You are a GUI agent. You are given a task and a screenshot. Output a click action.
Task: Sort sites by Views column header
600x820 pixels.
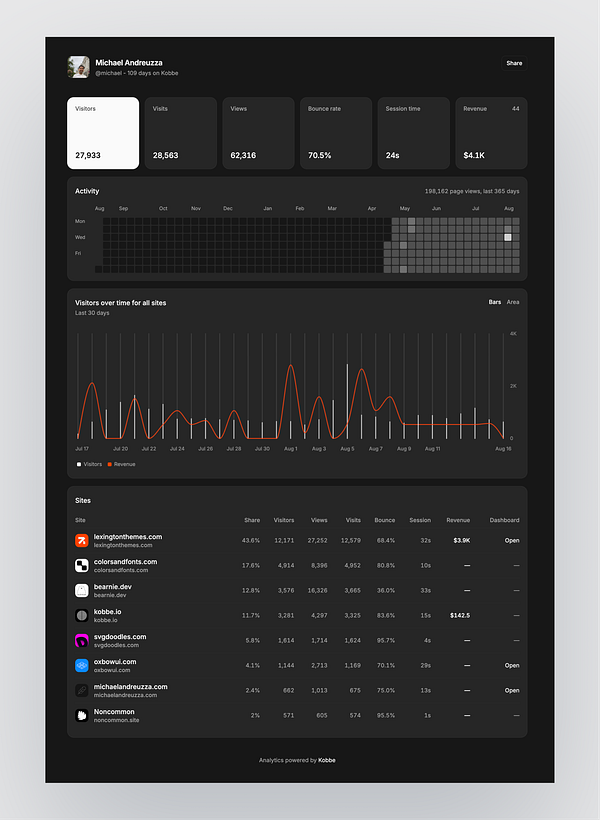319,520
